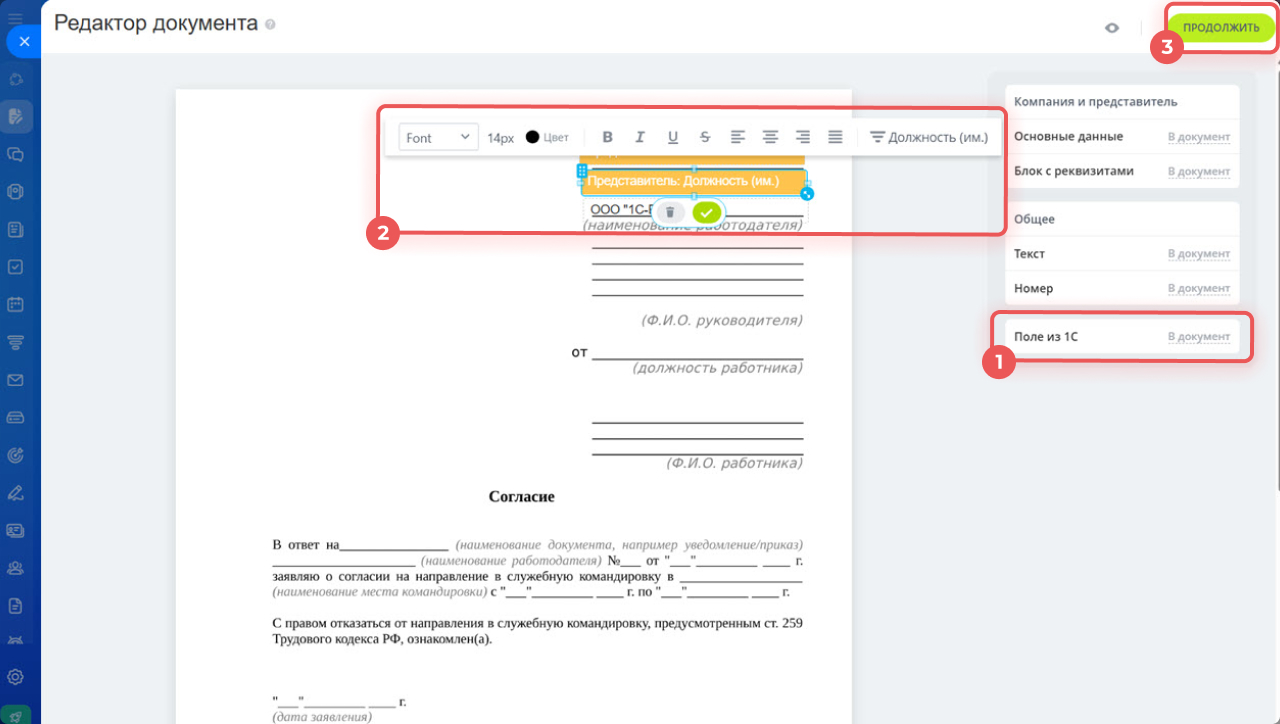This screenshot has width=1280, height=724.
Task: Align field text right
Action: point(803,138)
